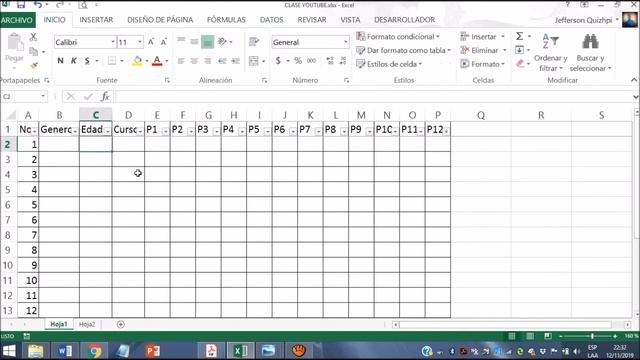Toggle align text right
This screenshot has height=360, width=640.
(207, 61)
